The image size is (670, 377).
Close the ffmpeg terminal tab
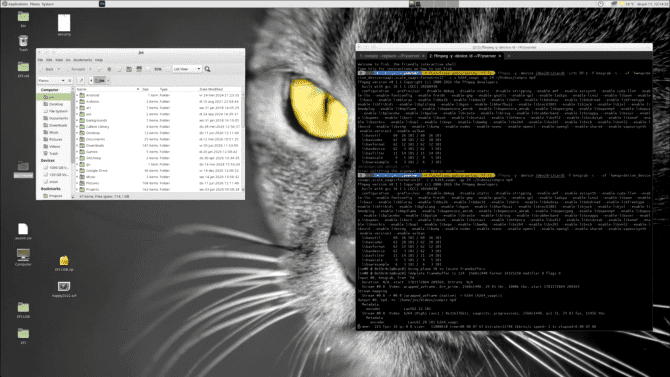[x=500, y=56]
